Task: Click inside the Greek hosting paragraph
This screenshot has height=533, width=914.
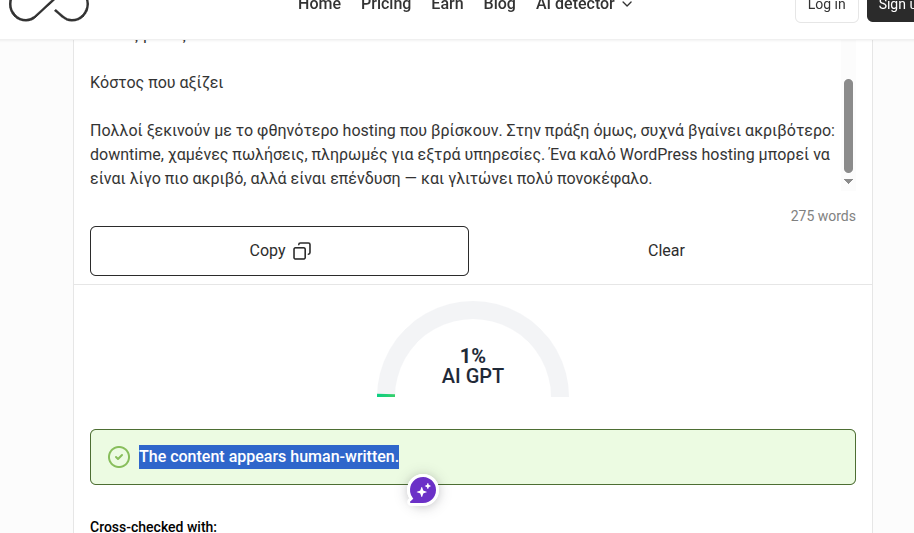Action: (x=460, y=155)
